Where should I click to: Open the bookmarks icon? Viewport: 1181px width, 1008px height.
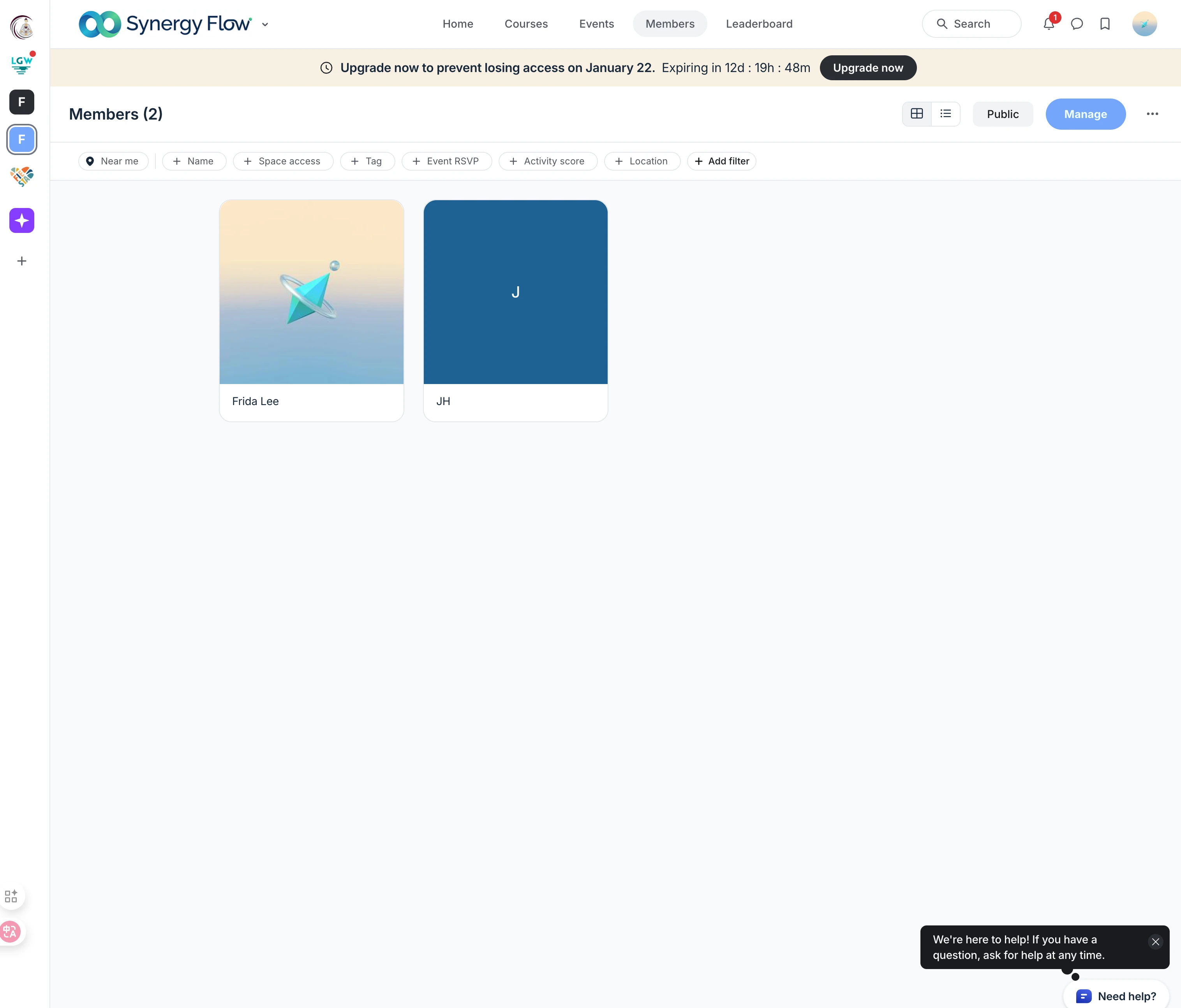[x=1105, y=24]
